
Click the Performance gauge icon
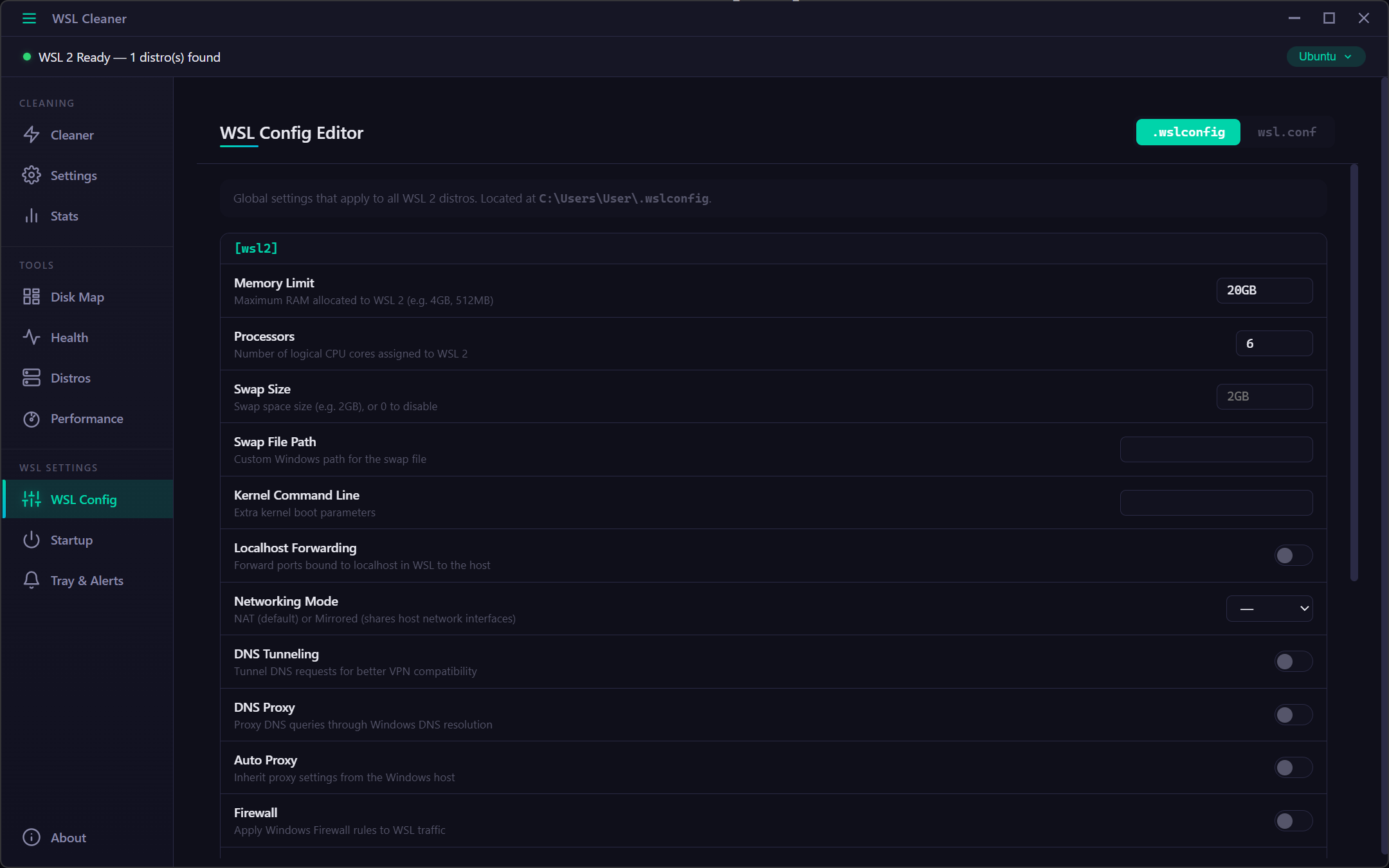pos(32,419)
